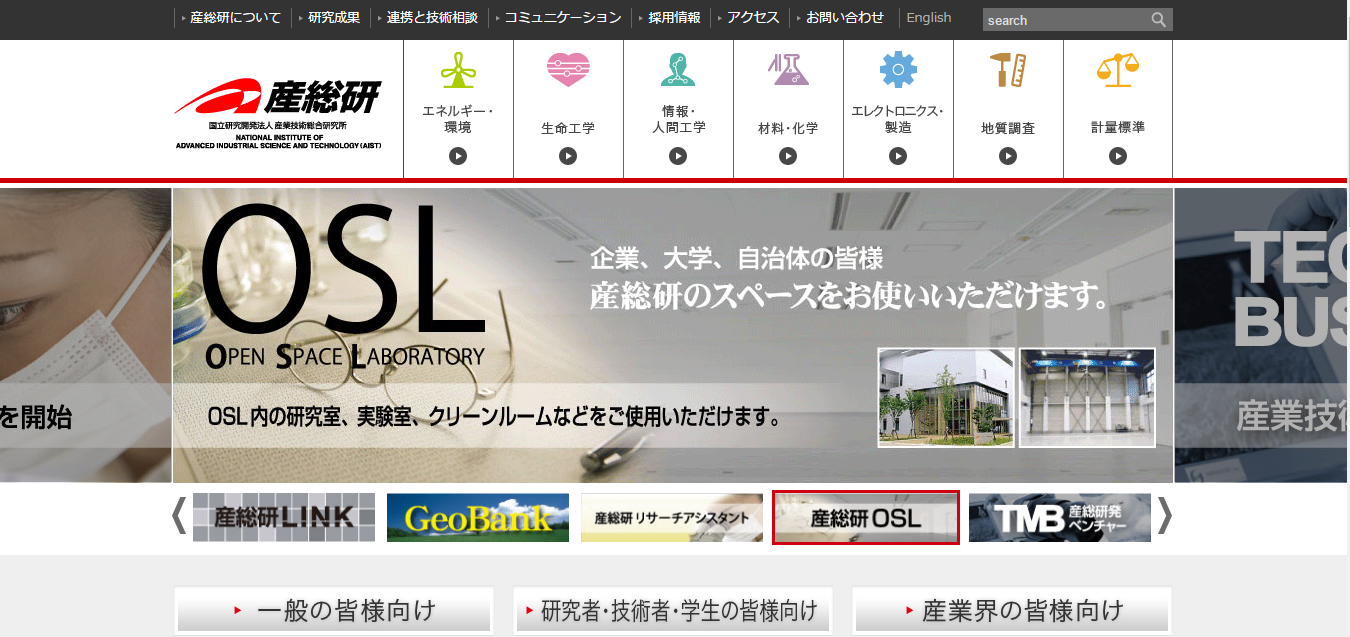This screenshot has height=637, width=1350.
Task: Open 産総研について menu
Action: click(x=235, y=18)
